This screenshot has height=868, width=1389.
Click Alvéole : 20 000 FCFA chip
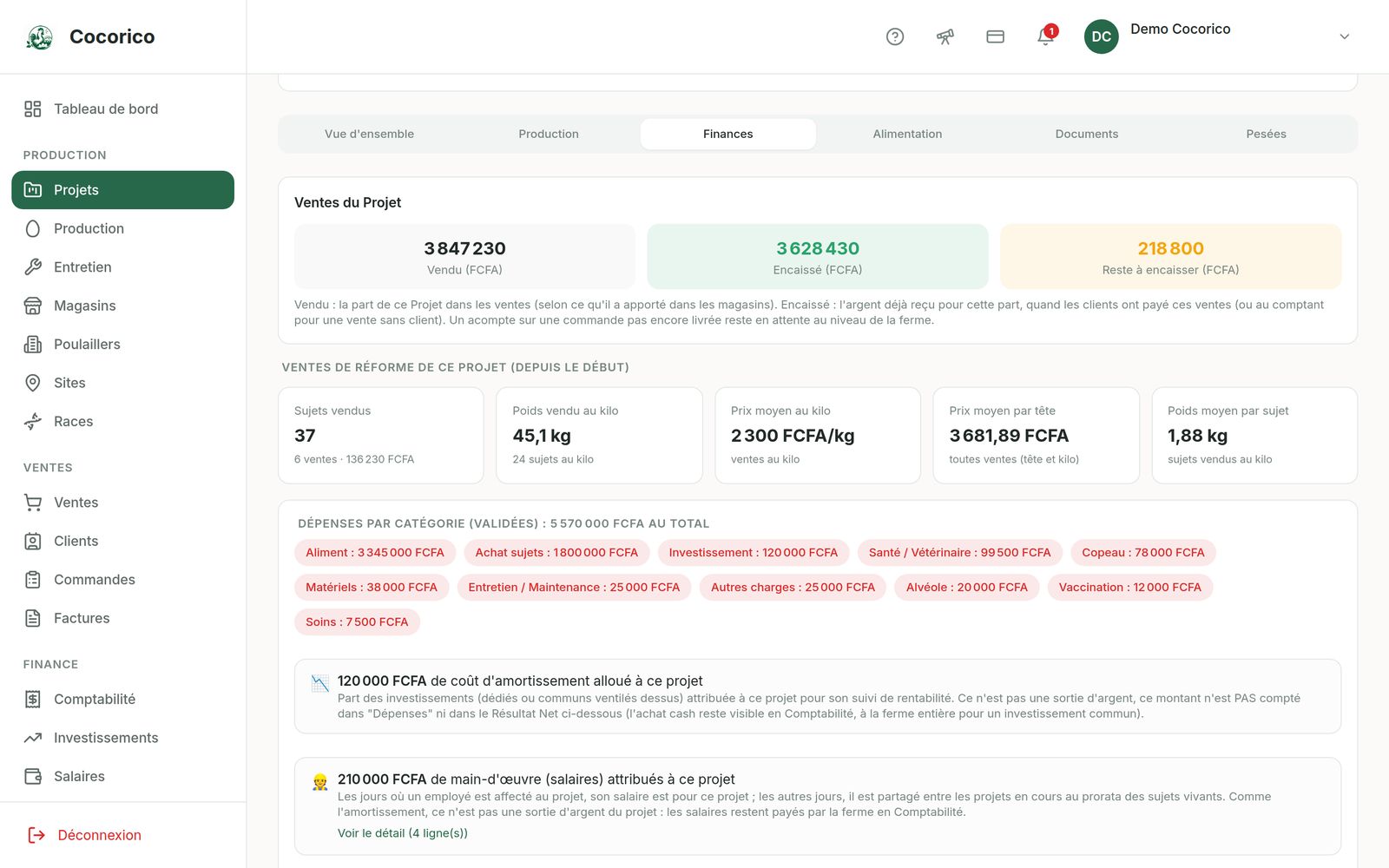967,587
